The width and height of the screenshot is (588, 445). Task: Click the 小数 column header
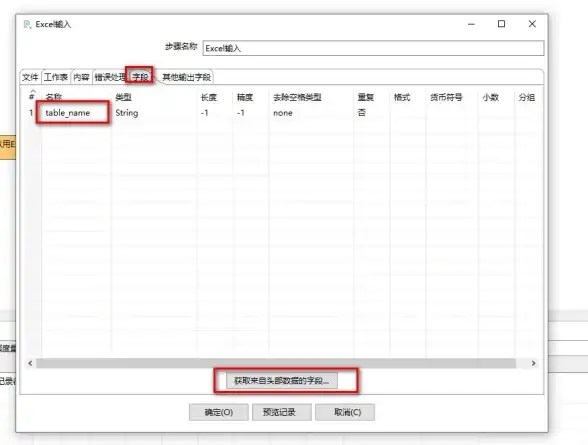tap(490, 97)
